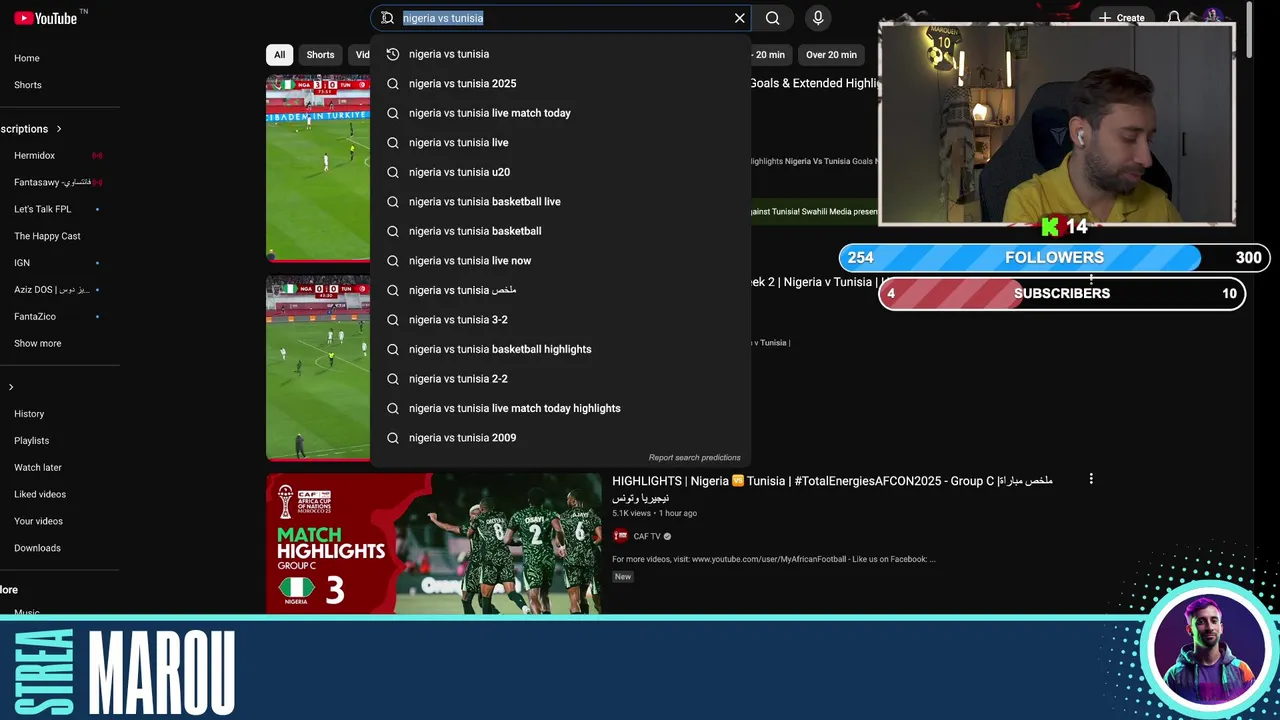Open Your videos in sidebar

[x=38, y=521]
